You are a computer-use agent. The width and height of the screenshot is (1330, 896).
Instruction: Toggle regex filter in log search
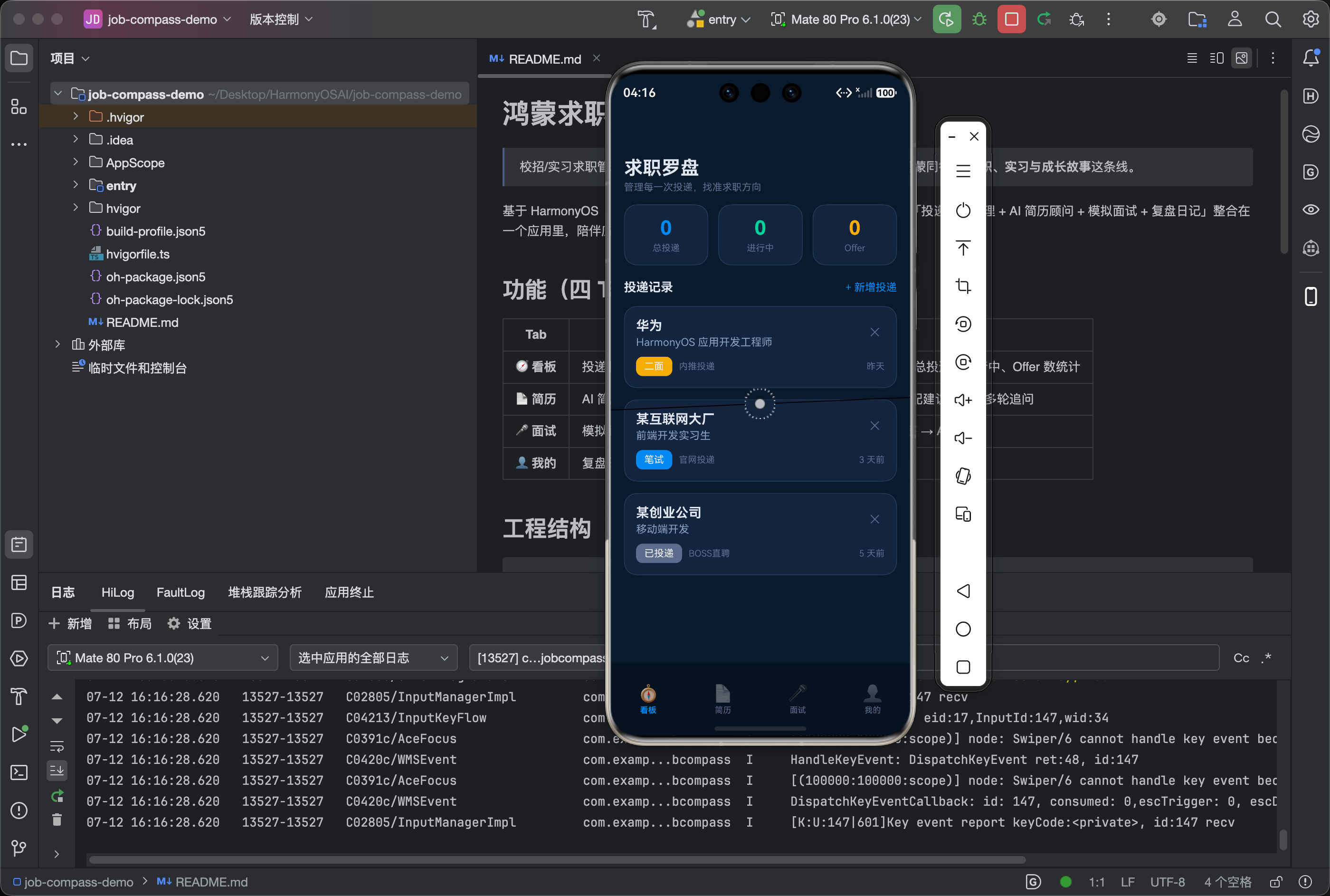click(x=1266, y=658)
